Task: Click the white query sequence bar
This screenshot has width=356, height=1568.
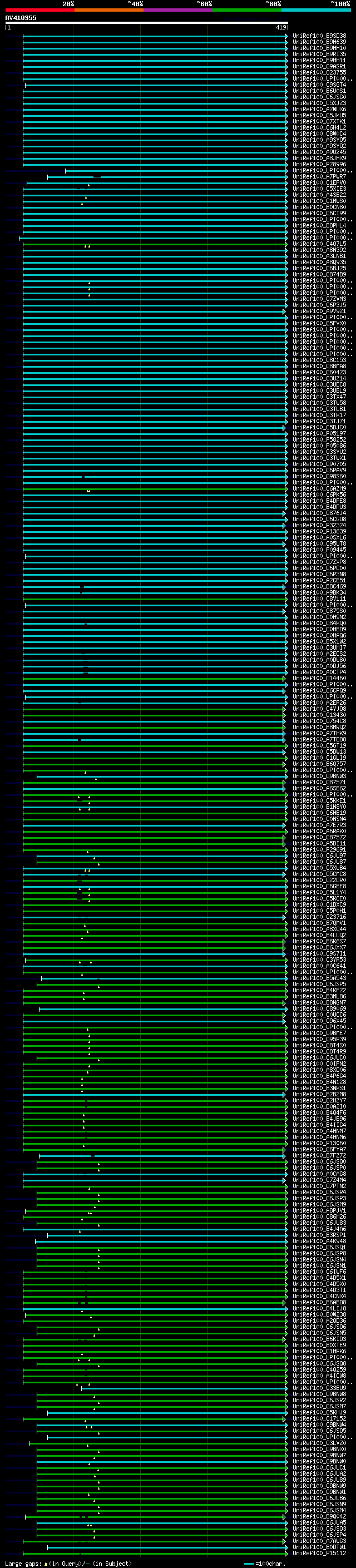Action: [x=147, y=22]
